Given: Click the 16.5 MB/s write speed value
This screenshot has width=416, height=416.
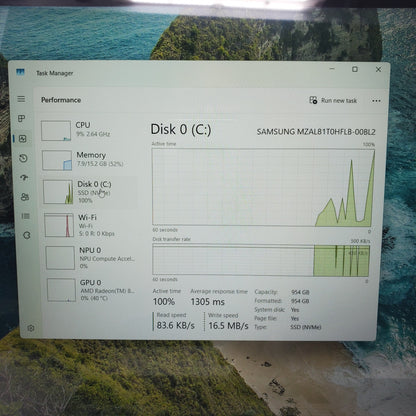Looking at the screenshot, I should pos(228,326).
